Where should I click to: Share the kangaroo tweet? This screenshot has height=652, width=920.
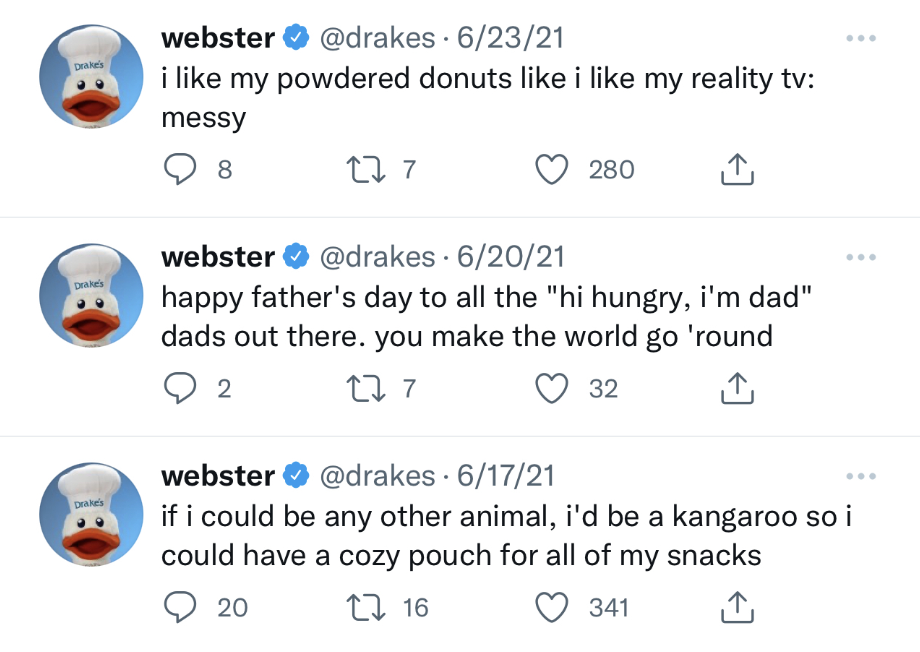click(x=736, y=606)
